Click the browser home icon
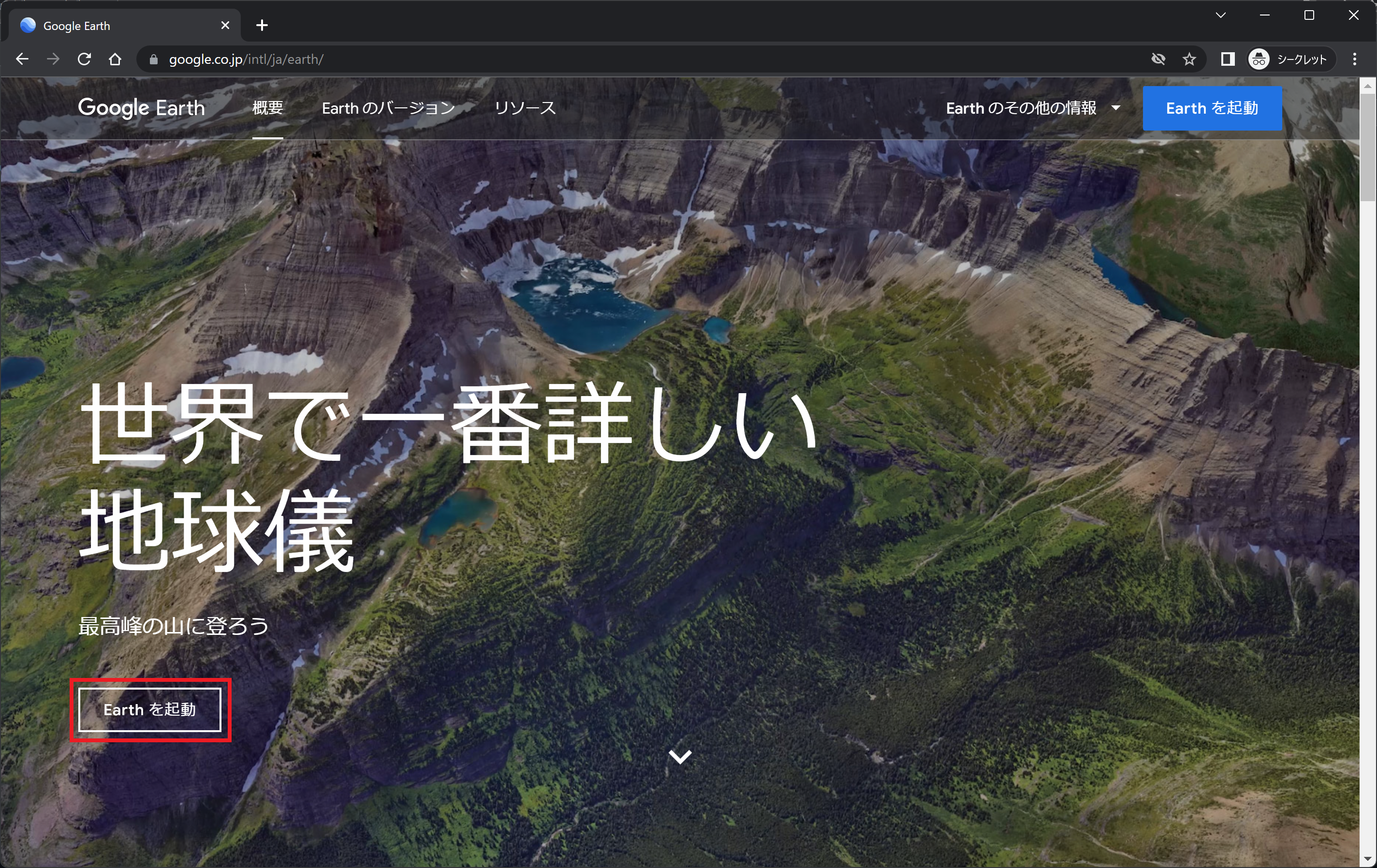The image size is (1377, 868). click(x=116, y=59)
